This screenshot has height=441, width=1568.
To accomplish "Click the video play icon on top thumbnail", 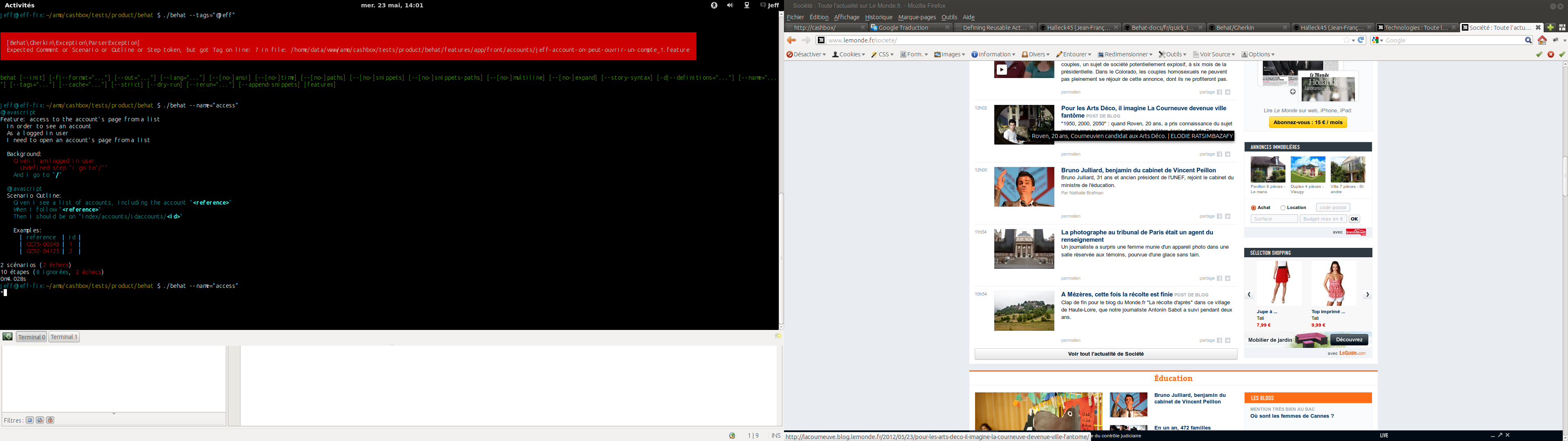I will 1001,70.
